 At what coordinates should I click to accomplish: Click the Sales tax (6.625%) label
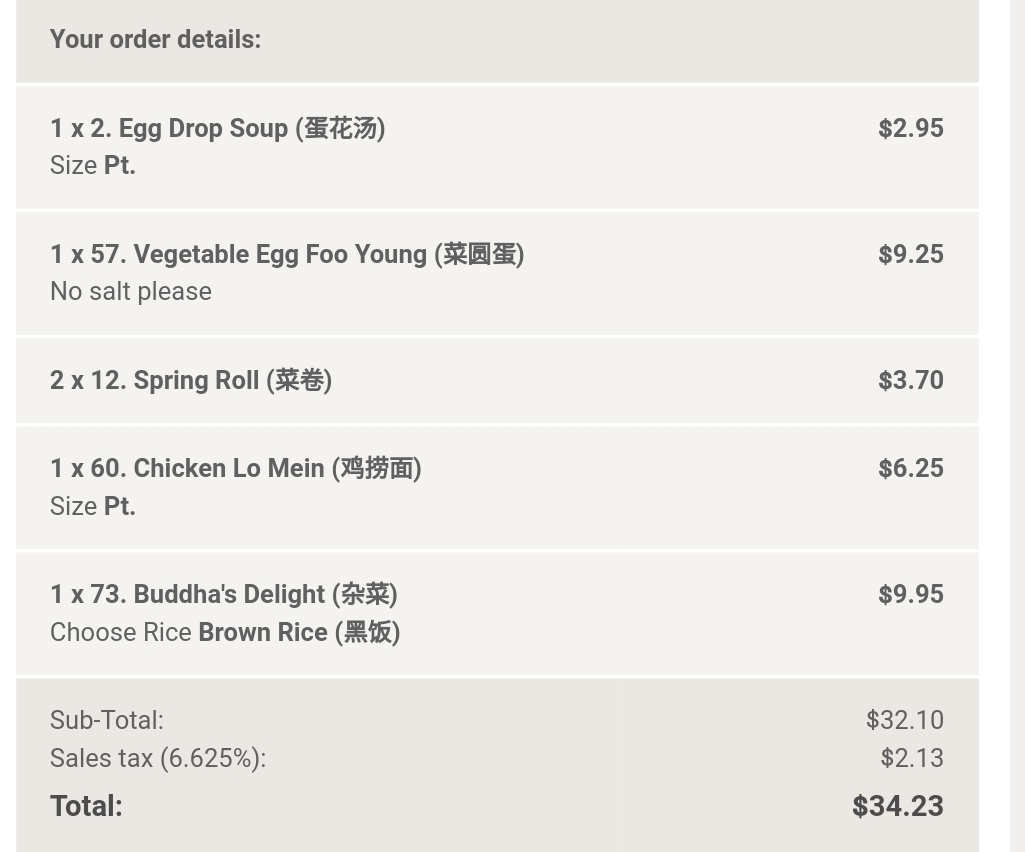(158, 758)
